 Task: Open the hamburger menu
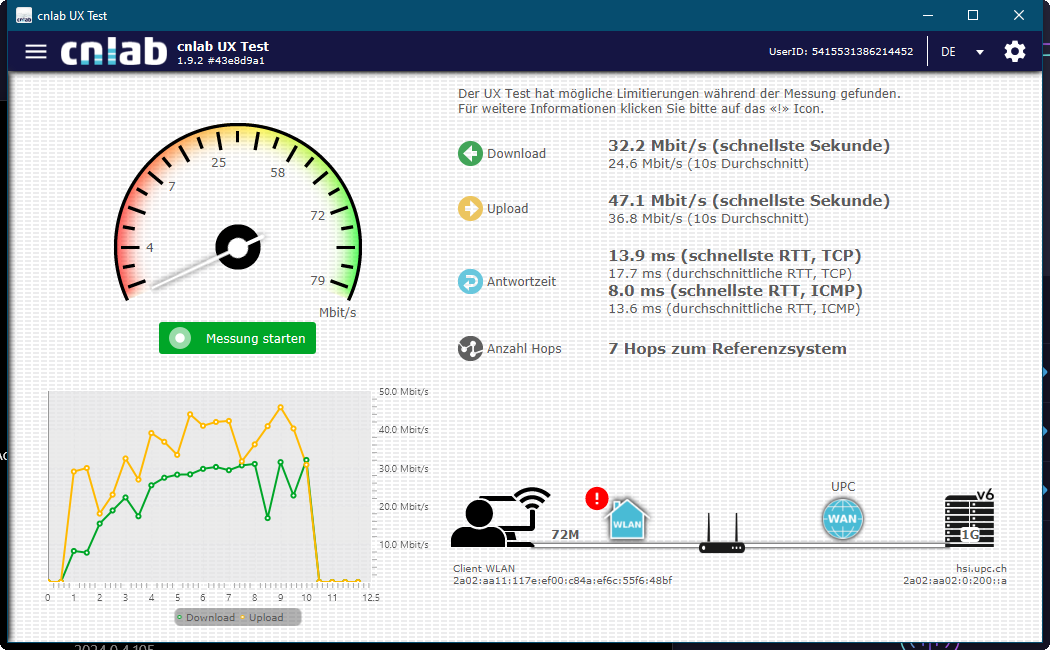(x=36, y=52)
